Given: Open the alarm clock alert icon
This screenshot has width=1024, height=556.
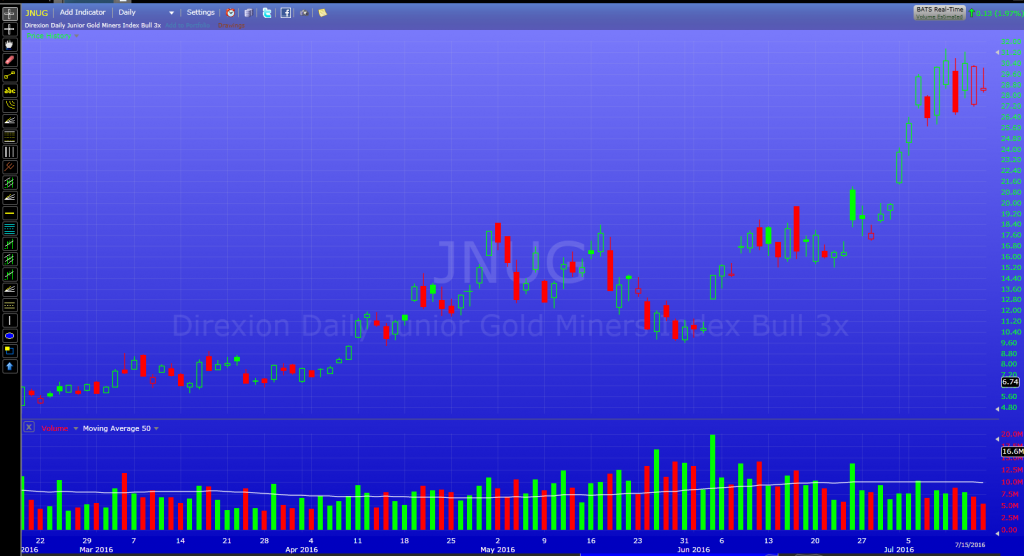Looking at the screenshot, I should click(x=230, y=12).
